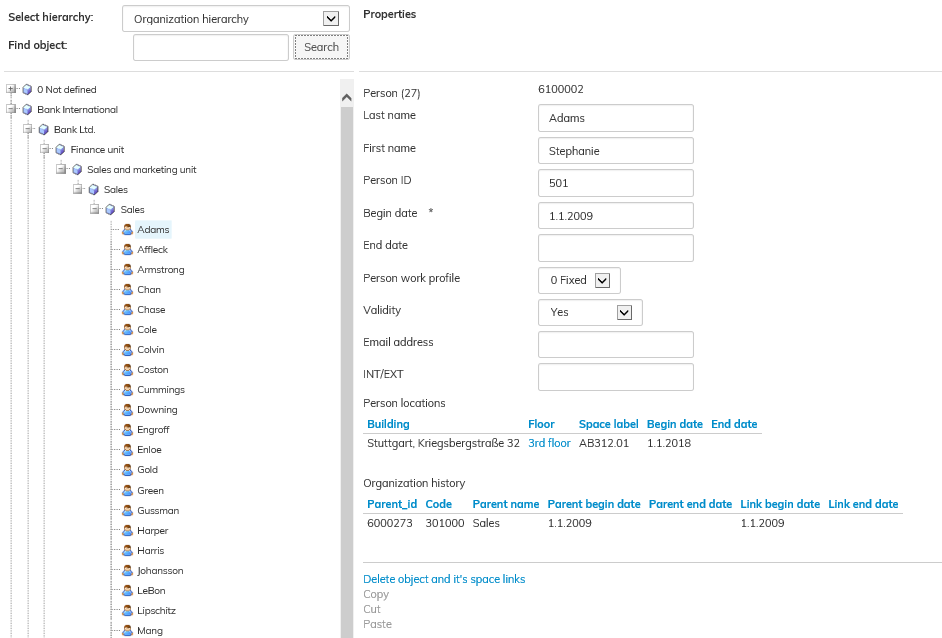Click the Find object input field

211,47
